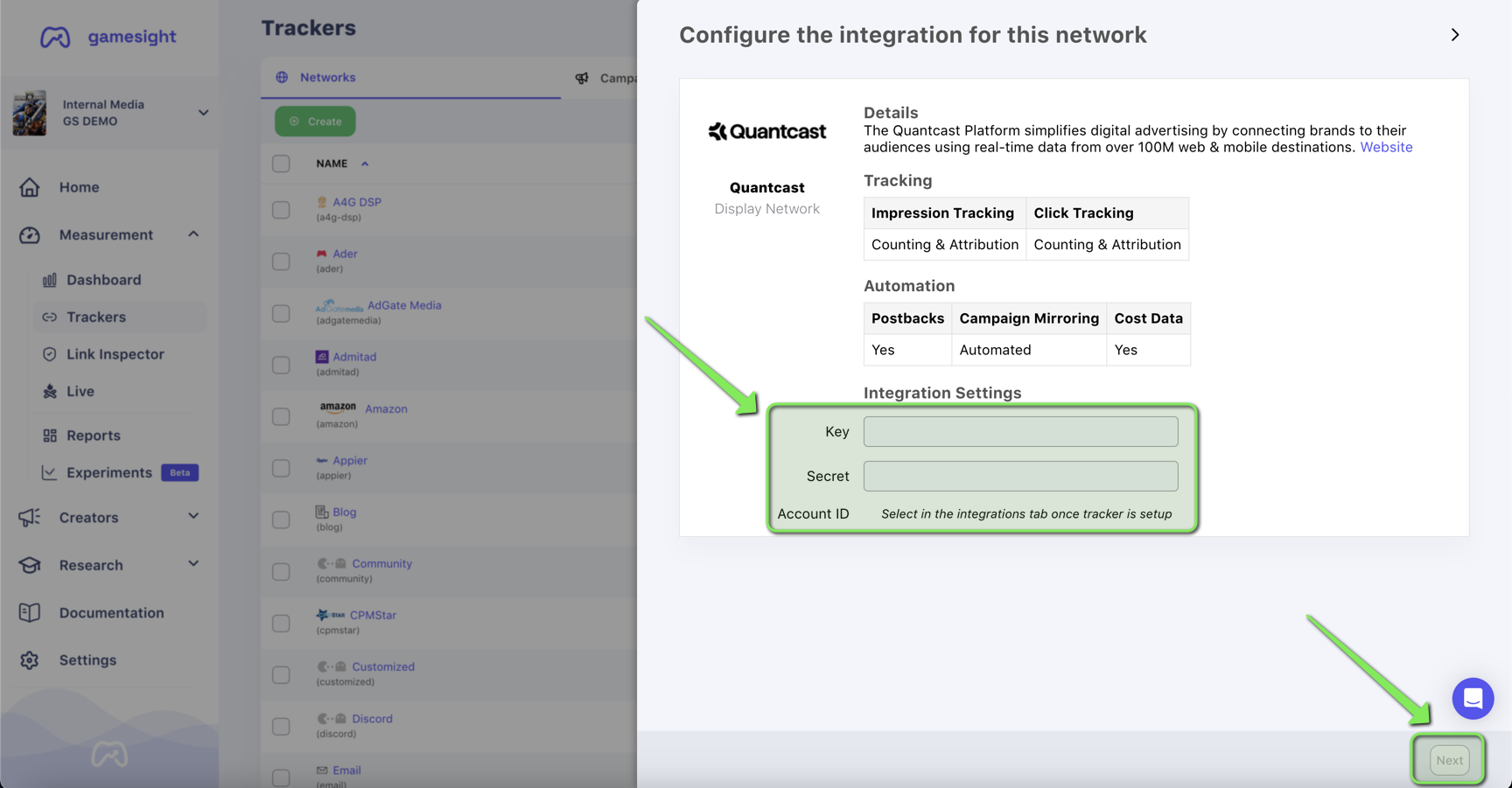Click the Networks globe icon

point(282,77)
